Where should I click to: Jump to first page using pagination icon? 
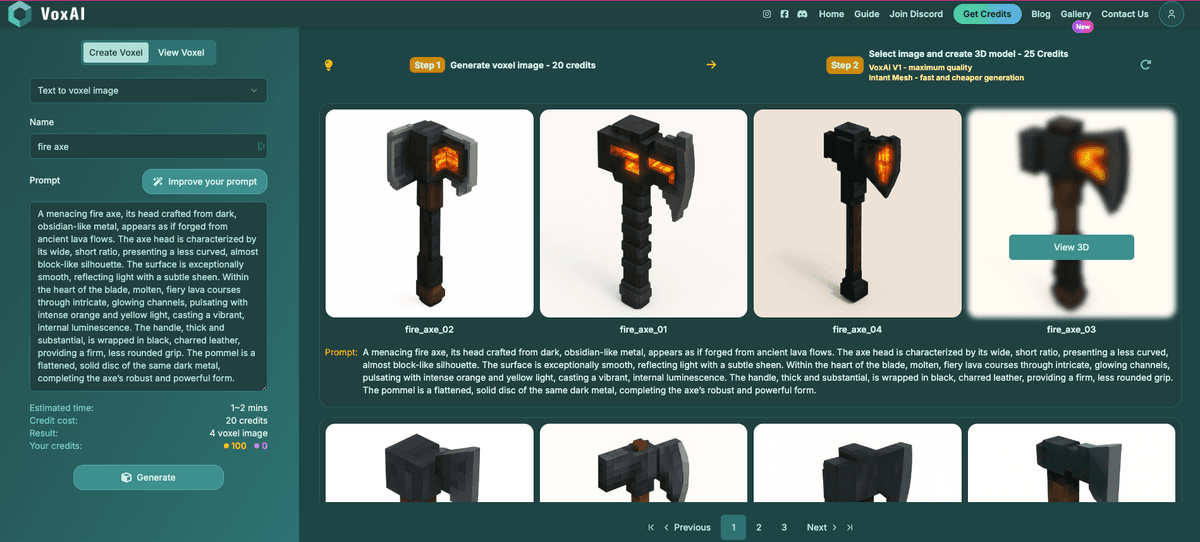(652, 527)
